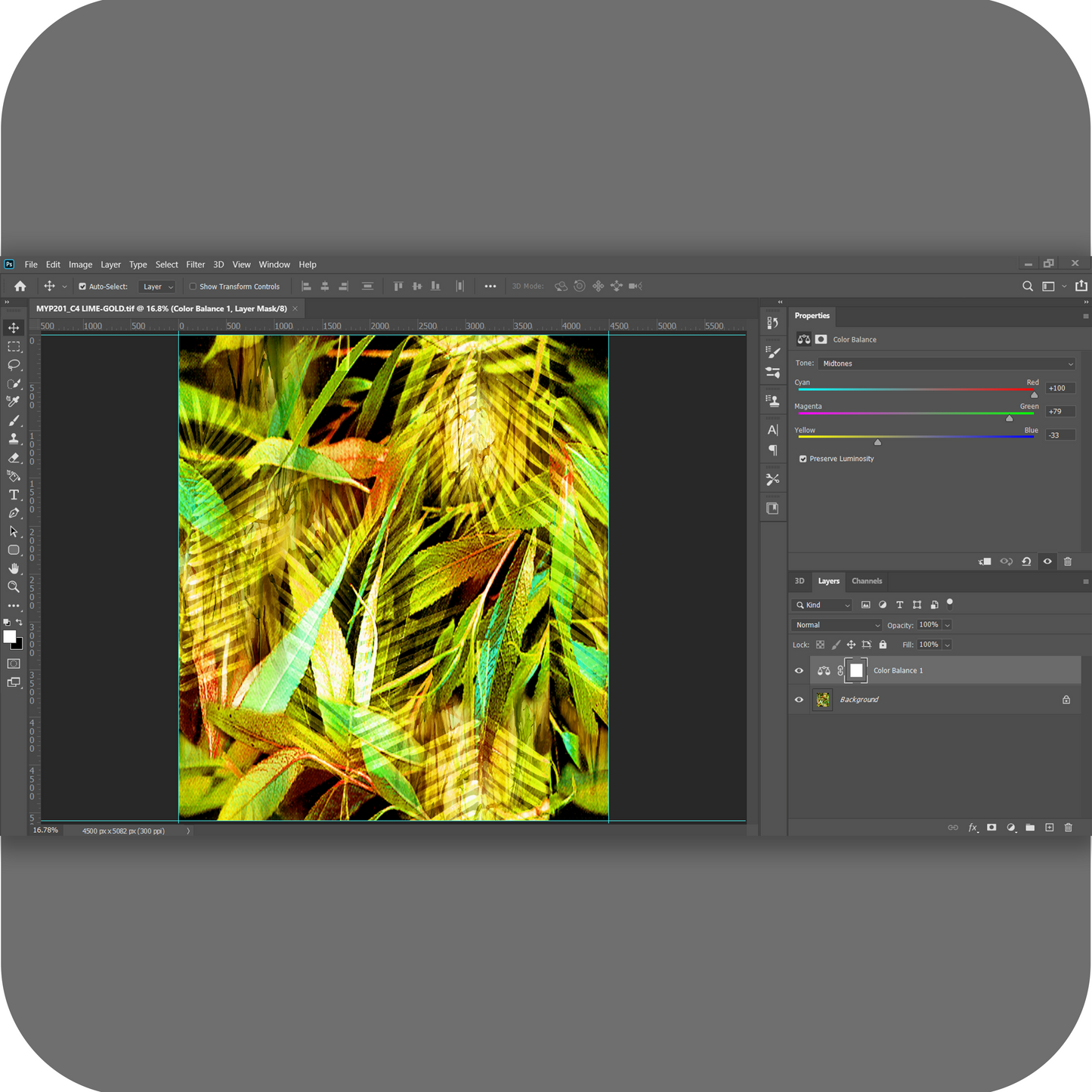Toggle lock transparent pixels
Viewport: 1092px width, 1092px height.
(820, 645)
